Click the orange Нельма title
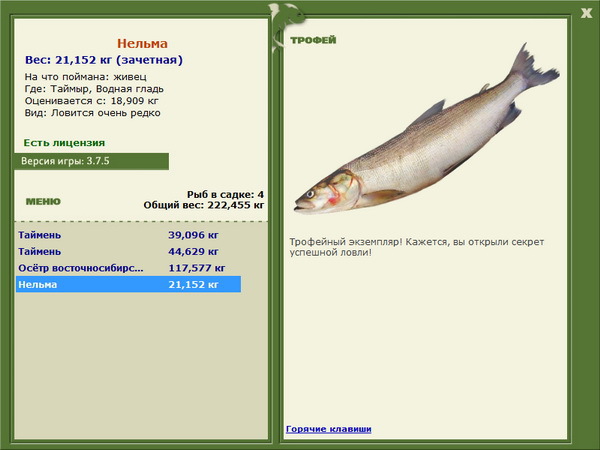 tap(142, 44)
